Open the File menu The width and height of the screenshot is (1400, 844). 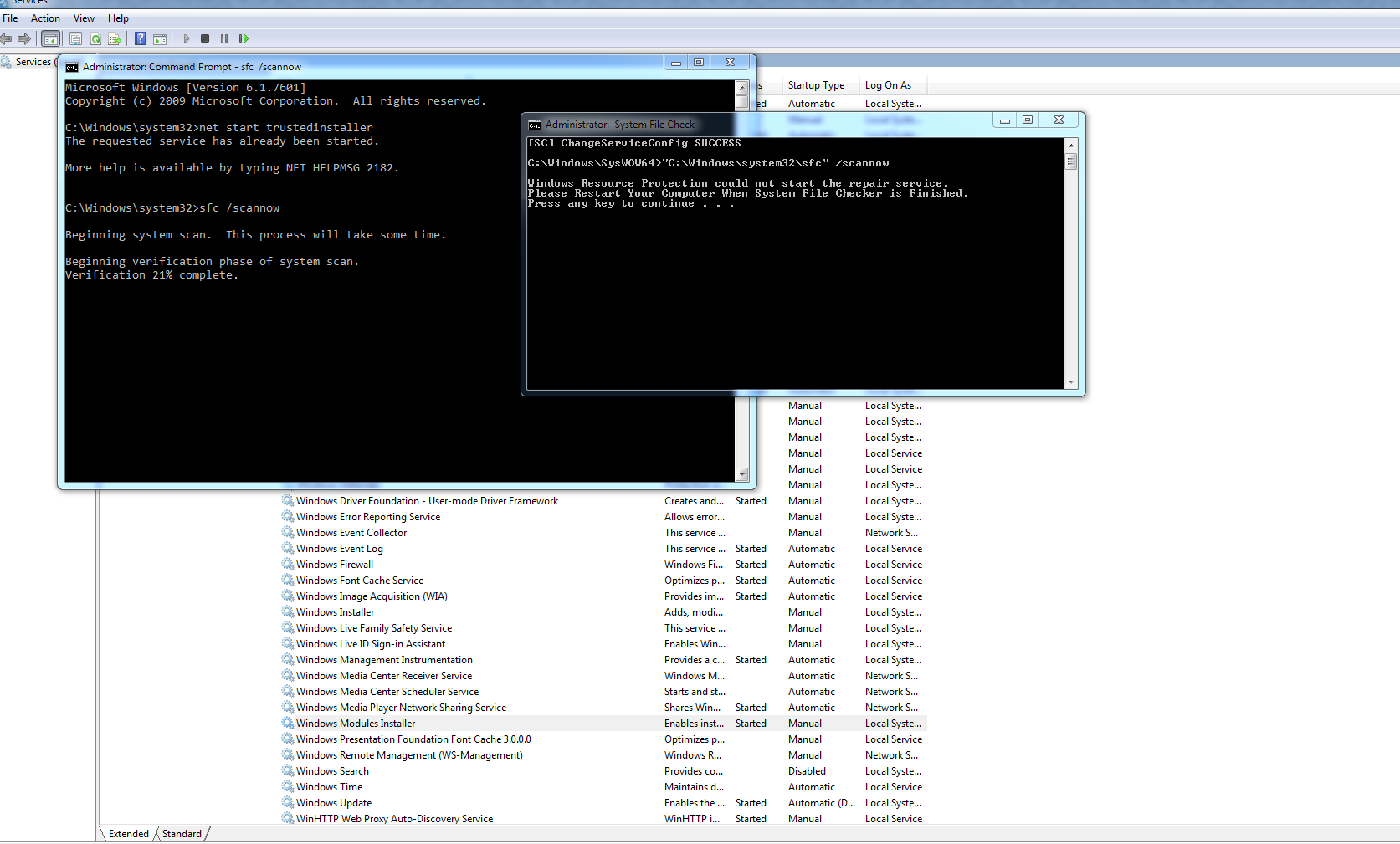click(10, 18)
